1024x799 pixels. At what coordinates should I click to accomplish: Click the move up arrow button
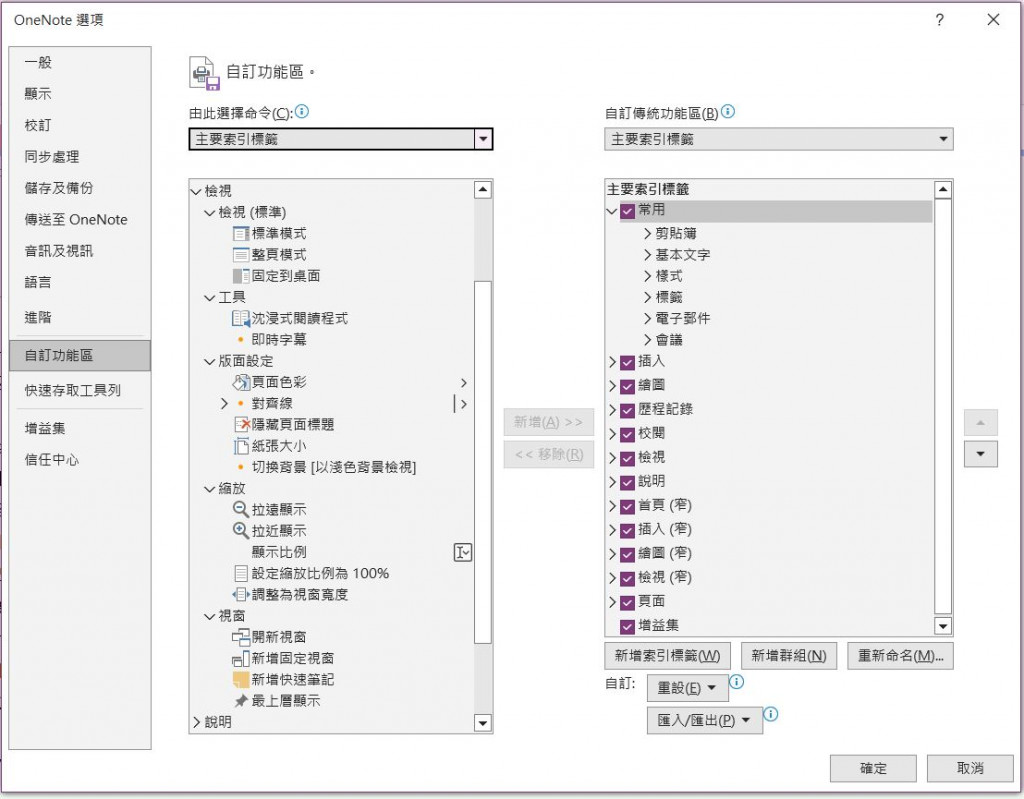[x=980, y=423]
